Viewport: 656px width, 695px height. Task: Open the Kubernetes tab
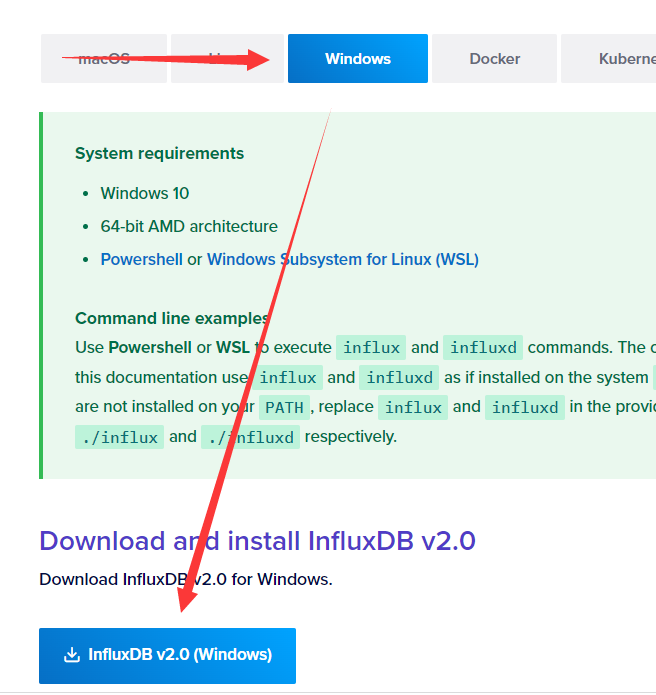tap(609, 59)
